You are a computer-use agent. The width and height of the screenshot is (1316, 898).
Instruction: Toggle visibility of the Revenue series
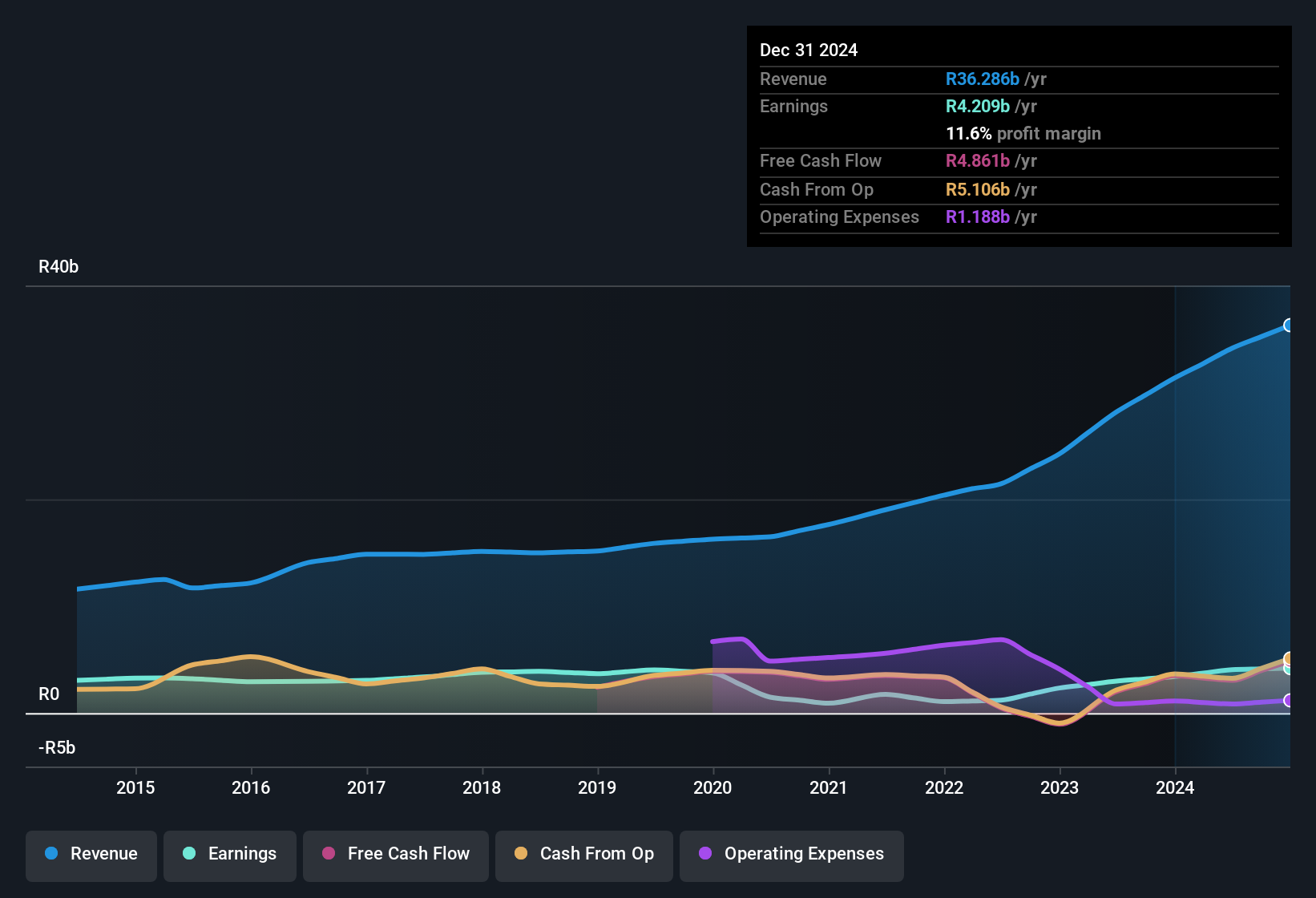coord(91,854)
